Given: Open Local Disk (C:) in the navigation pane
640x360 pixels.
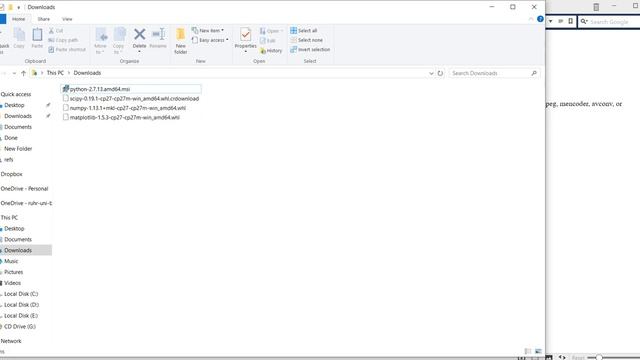Looking at the screenshot, I should [21, 293].
